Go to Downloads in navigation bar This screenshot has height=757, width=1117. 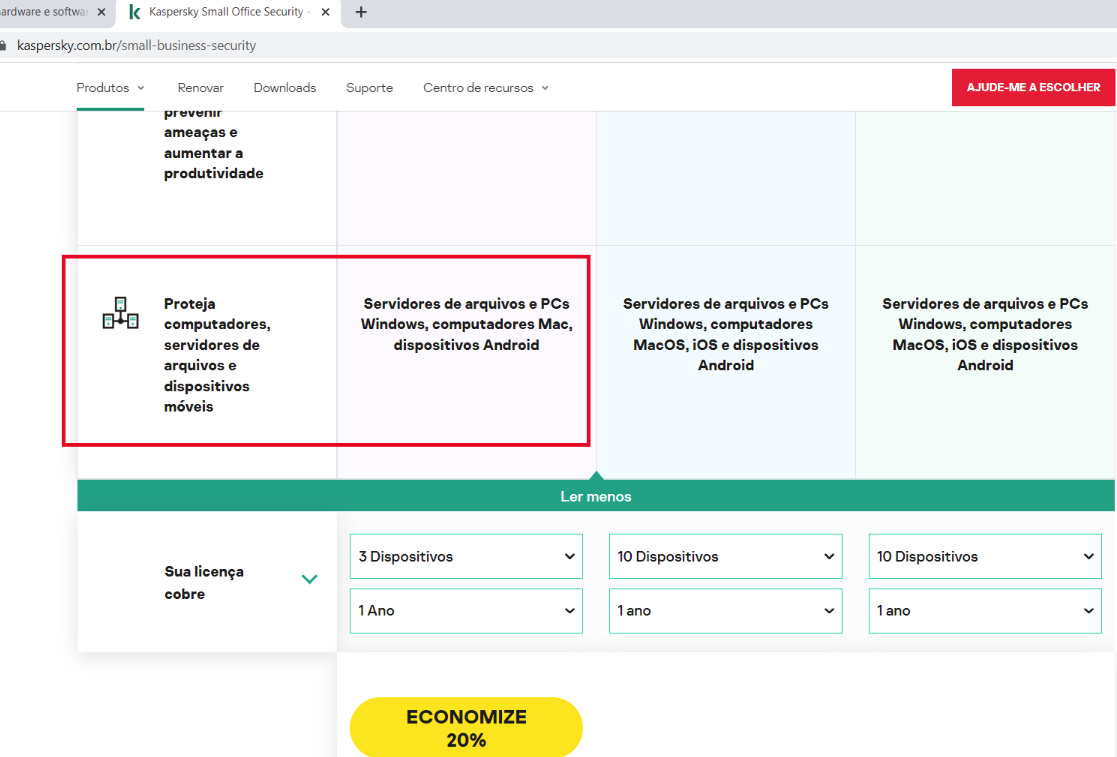[x=284, y=88]
